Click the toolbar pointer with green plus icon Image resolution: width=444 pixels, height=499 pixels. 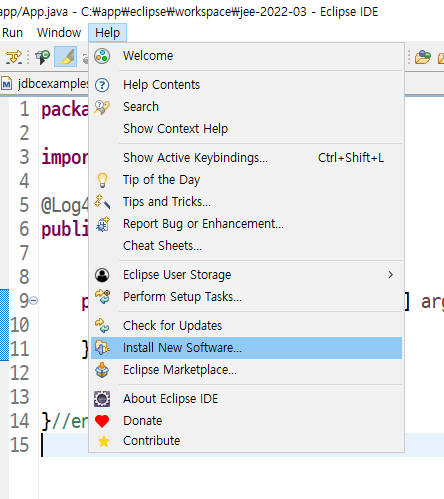tap(42, 57)
